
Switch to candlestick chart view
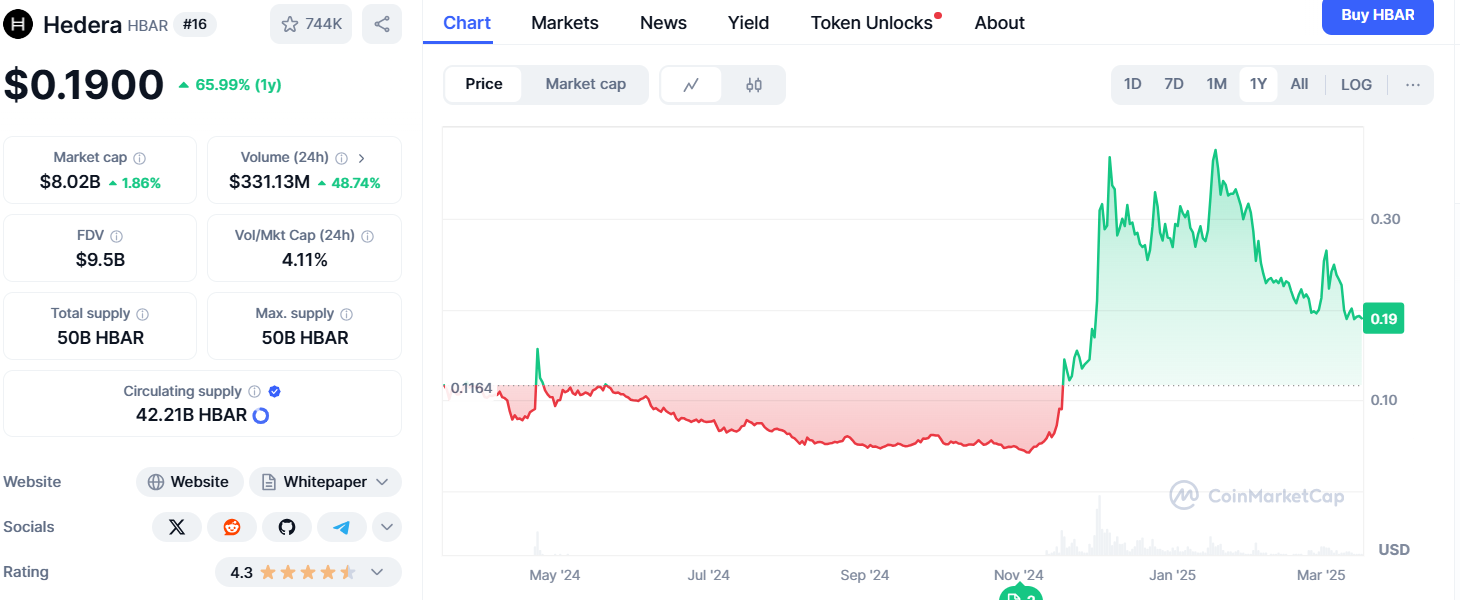coord(754,85)
